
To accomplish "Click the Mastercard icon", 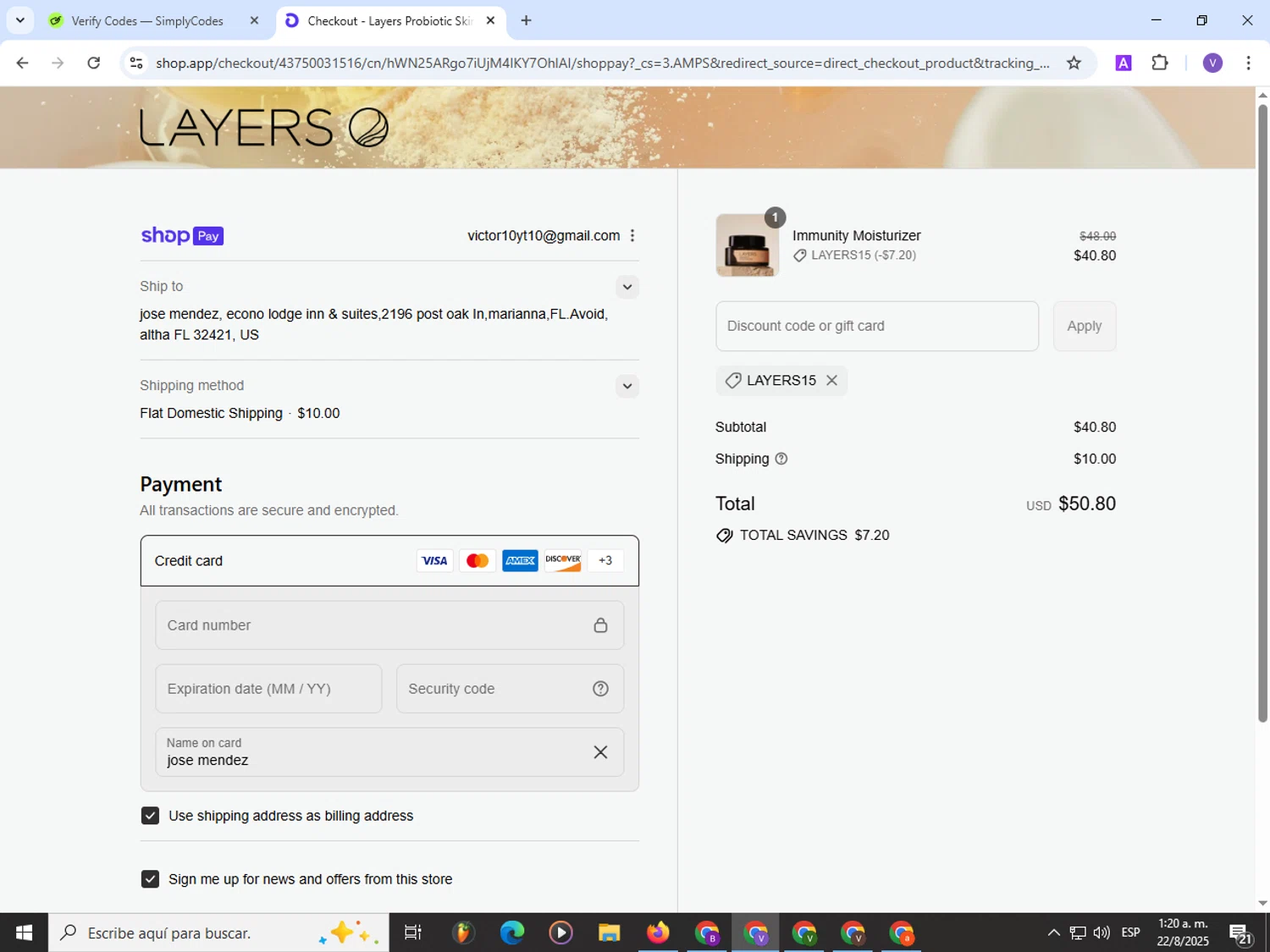I will pyautogui.click(x=478, y=560).
